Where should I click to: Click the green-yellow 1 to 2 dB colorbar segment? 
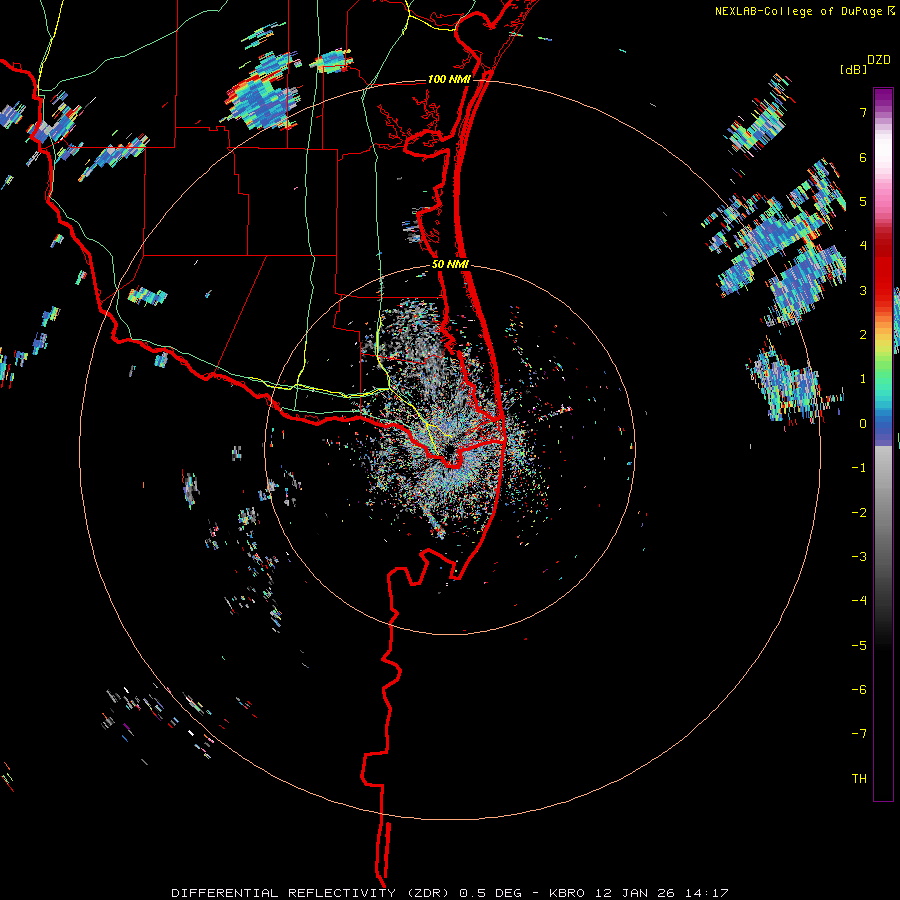[883, 357]
